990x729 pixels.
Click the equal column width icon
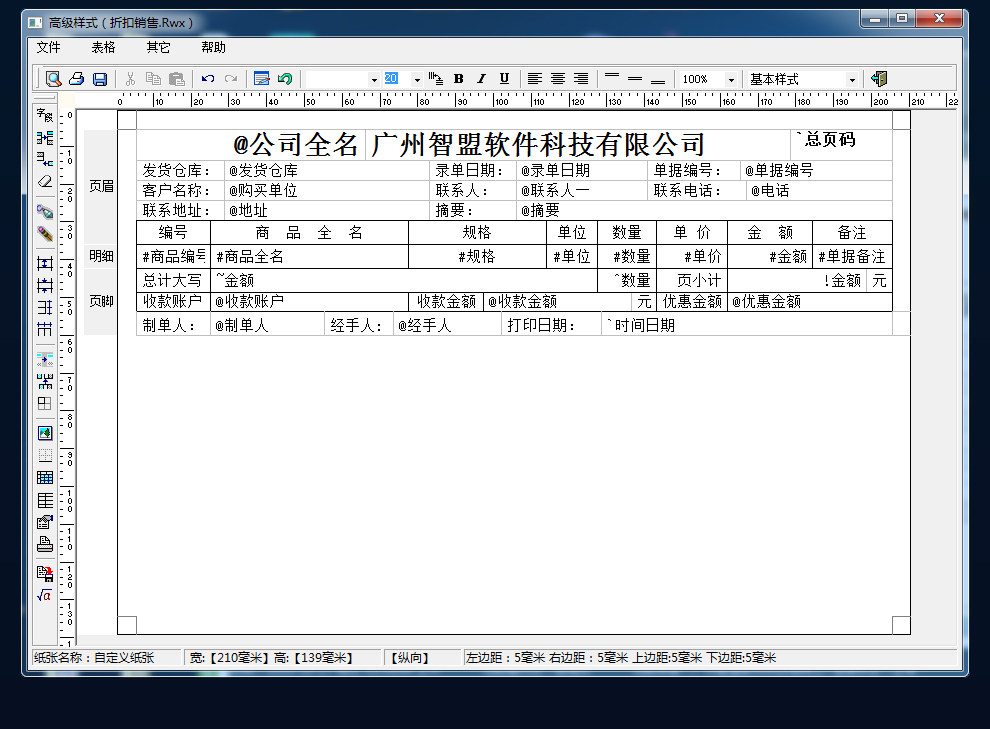pyautogui.click(x=45, y=329)
